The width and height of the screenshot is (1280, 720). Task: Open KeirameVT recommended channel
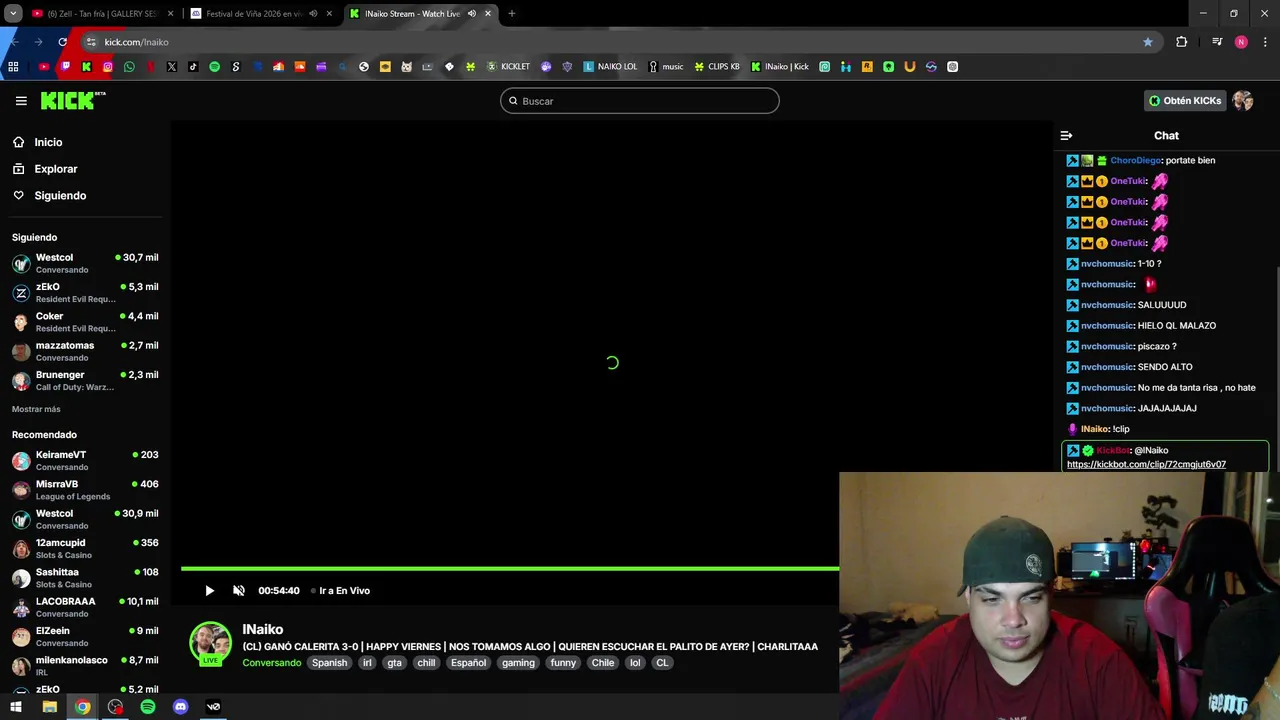point(85,460)
